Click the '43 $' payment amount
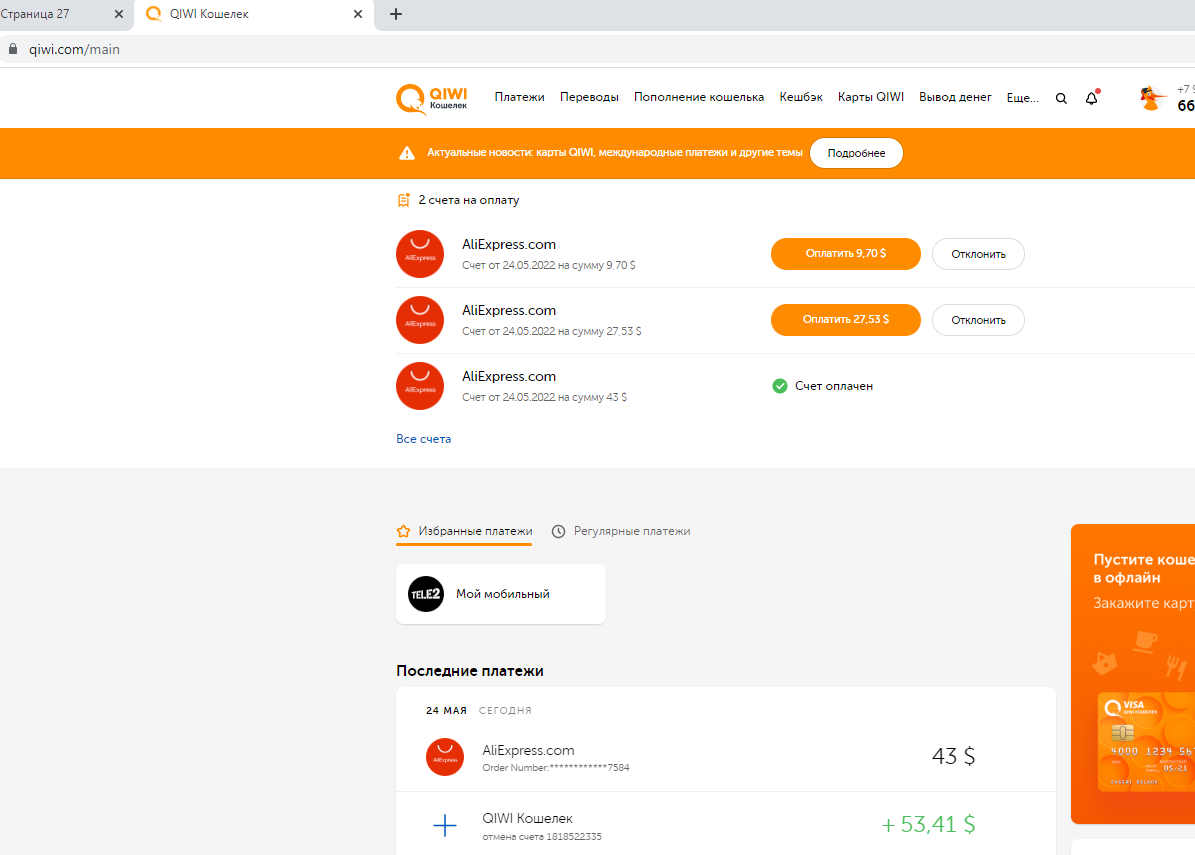This screenshot has height=855, width=1195. tap(953, 756)
